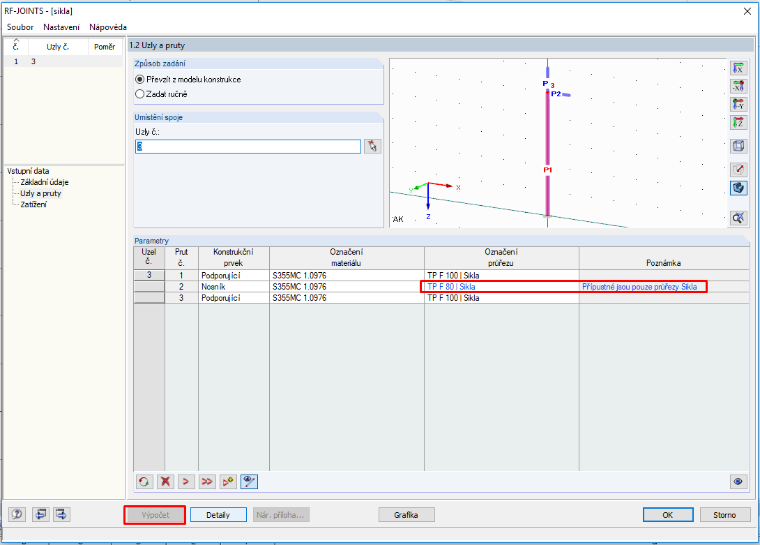Image resolution: width=760 pixels, height=545 pixels.
Task: Click the red X delete icon
Action: (x=165, y=481)
